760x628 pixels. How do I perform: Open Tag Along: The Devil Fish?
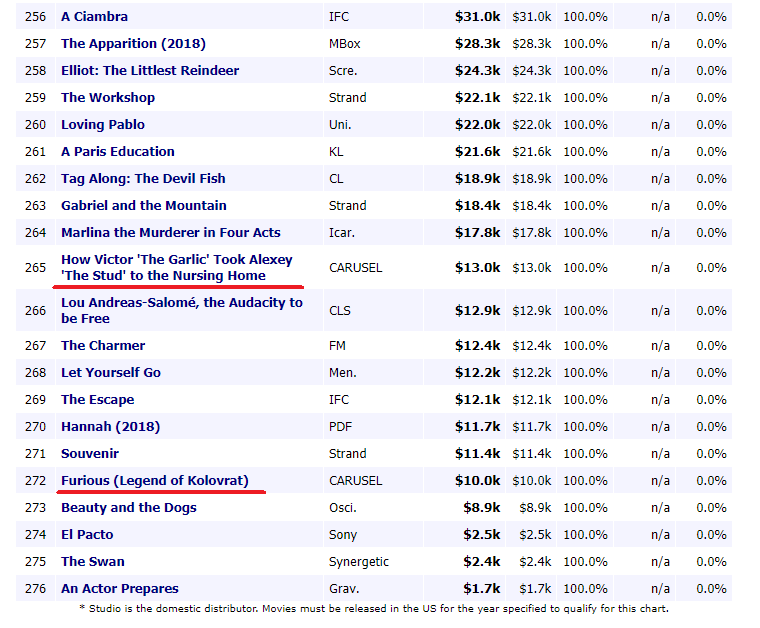[x=143, y=179]
